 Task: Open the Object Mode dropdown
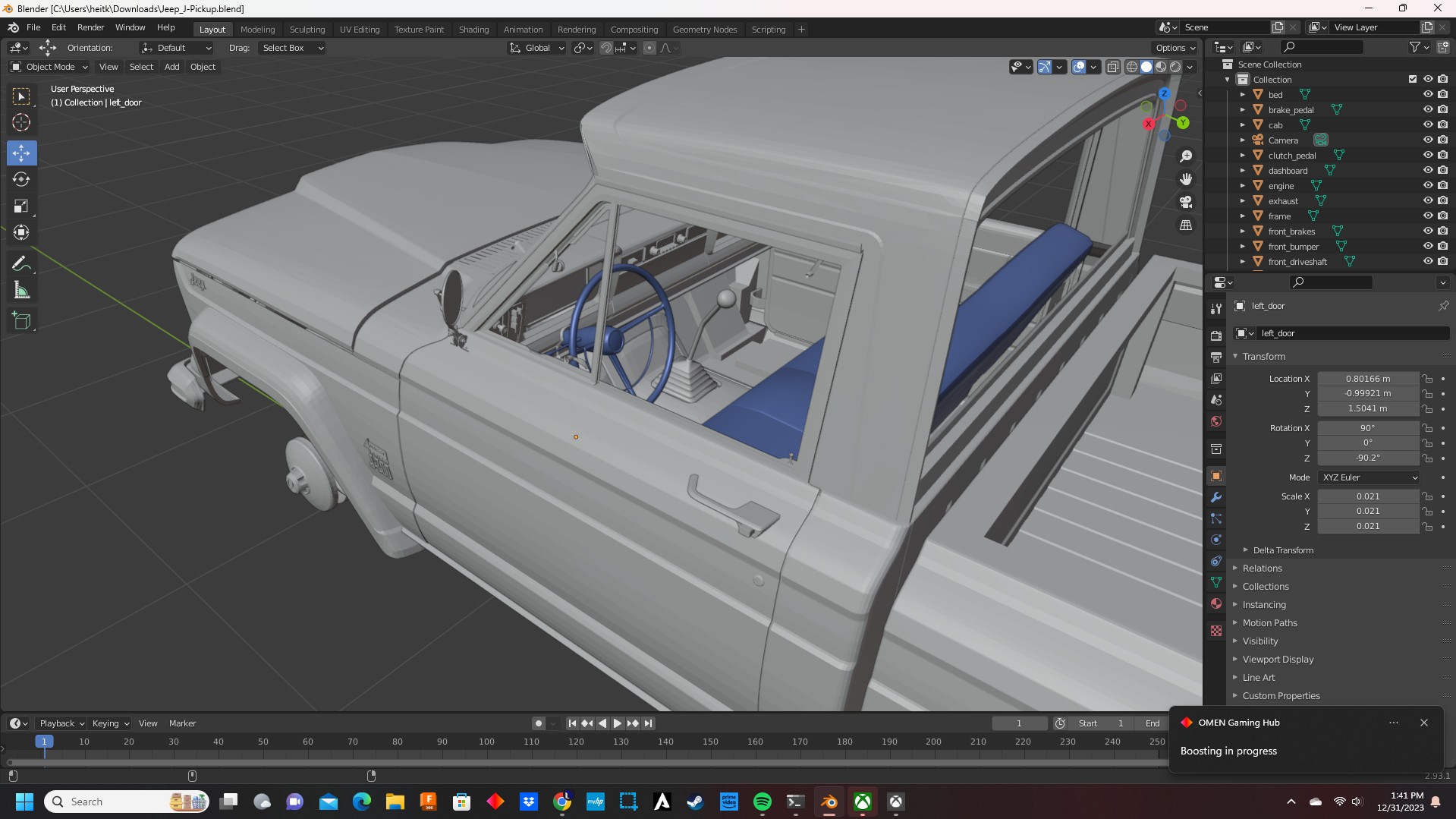tap(49, 67)
